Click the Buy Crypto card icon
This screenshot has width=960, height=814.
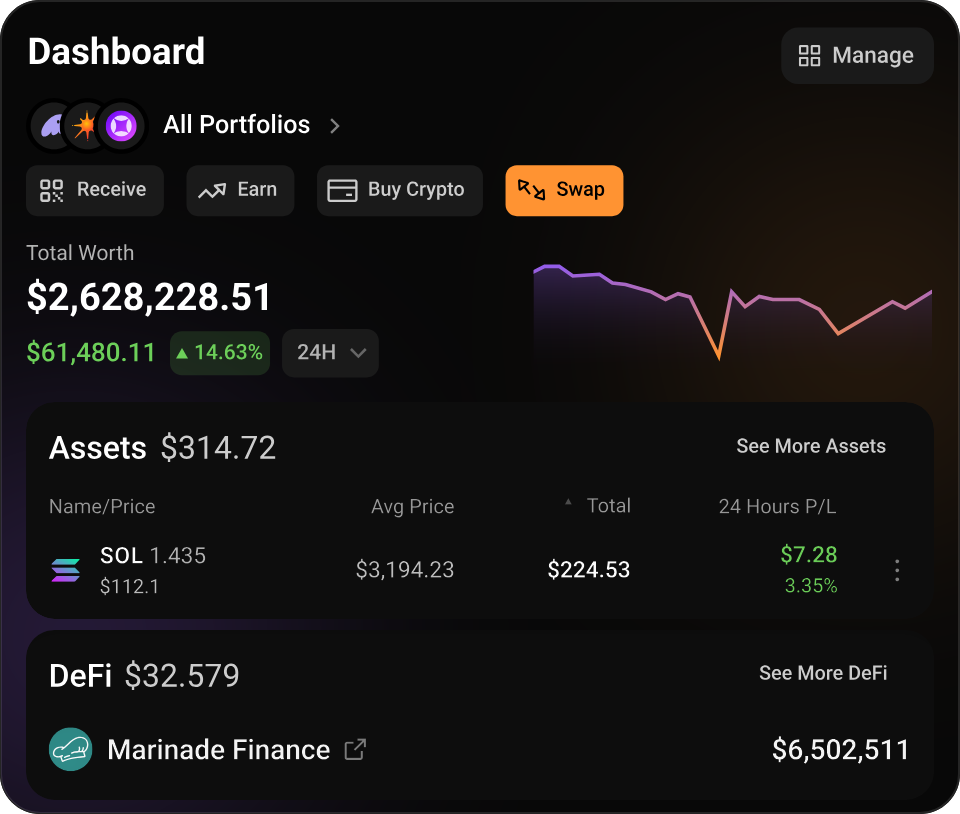click(x=342, y=190)
